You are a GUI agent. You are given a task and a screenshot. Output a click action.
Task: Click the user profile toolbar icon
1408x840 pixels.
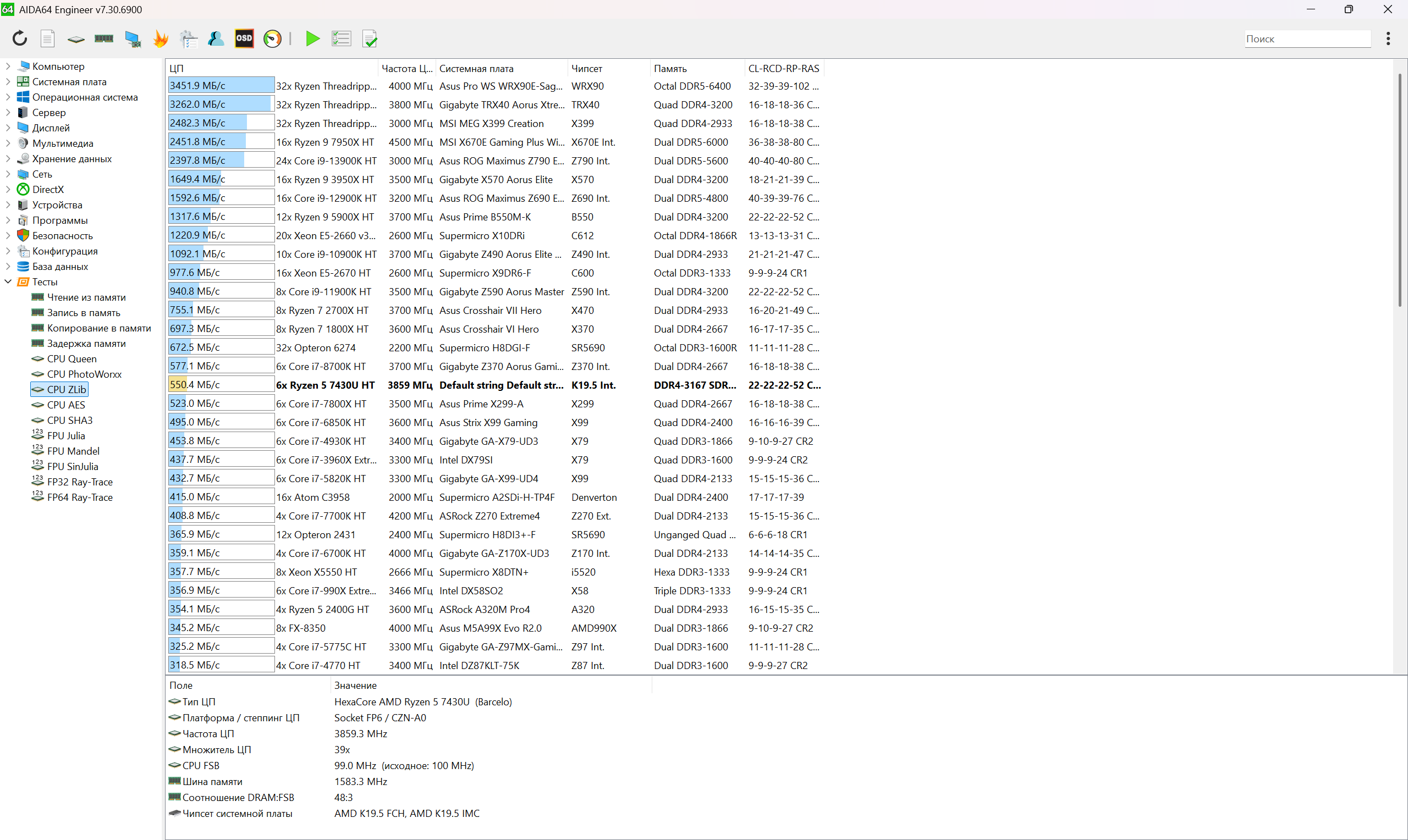216,38
